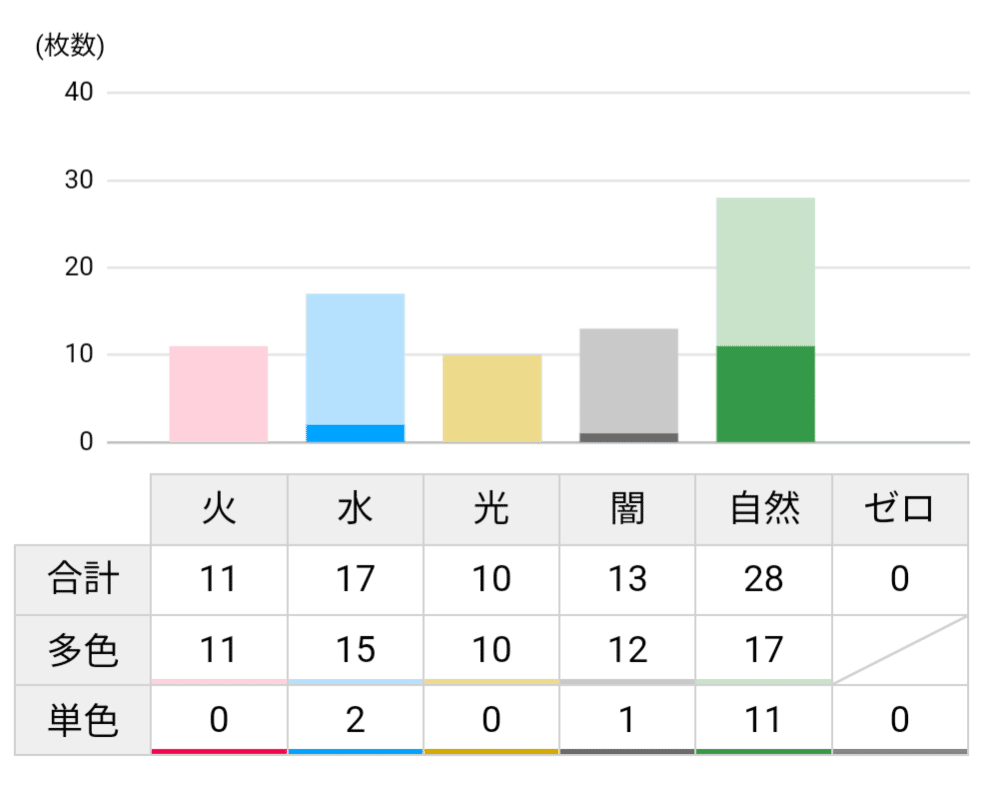Click the light blue 水 multicolor bar segment

pyautogui.click(x=355, y=359)
